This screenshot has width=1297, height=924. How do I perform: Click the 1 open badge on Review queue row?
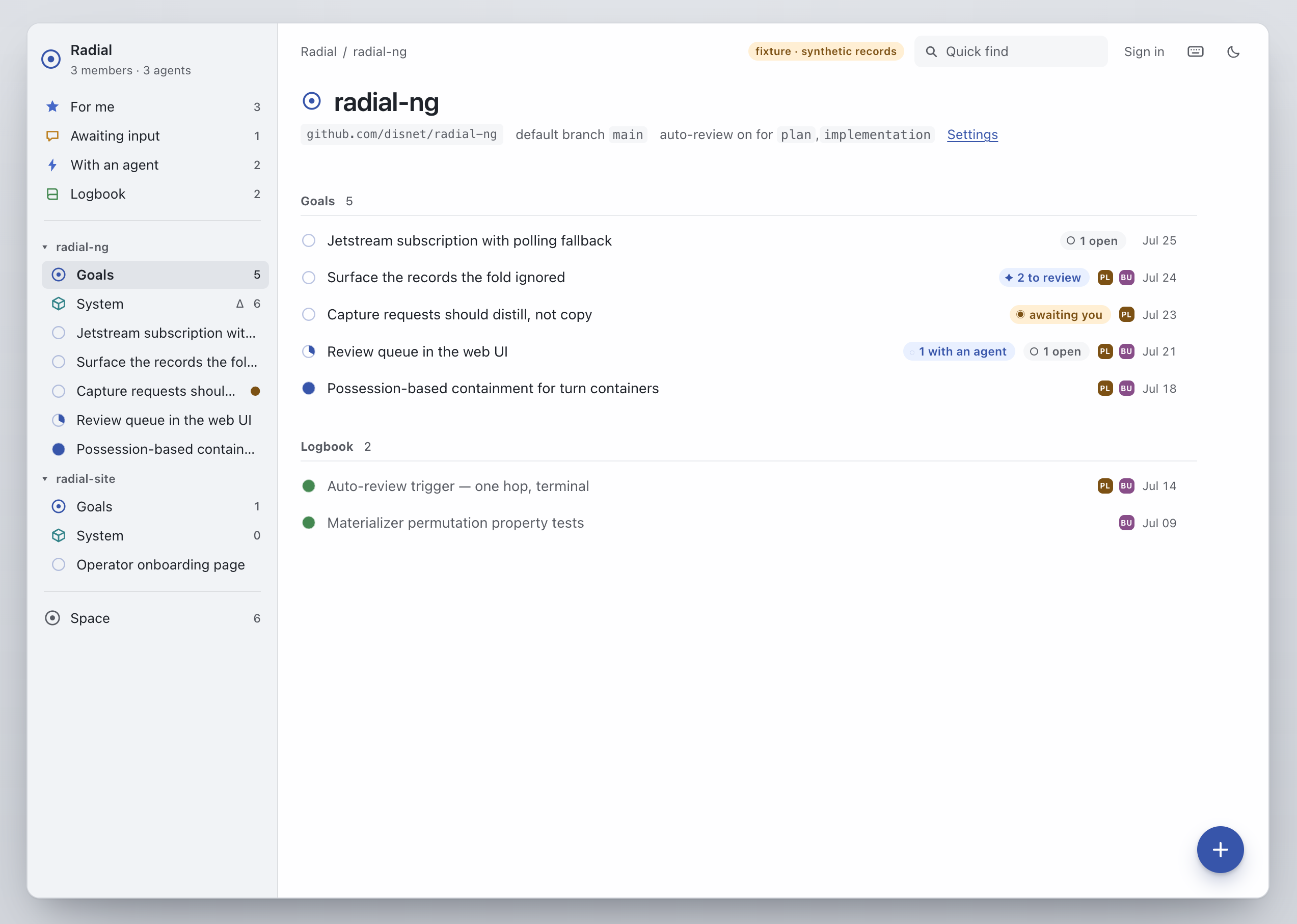(x=1056, y=351)
